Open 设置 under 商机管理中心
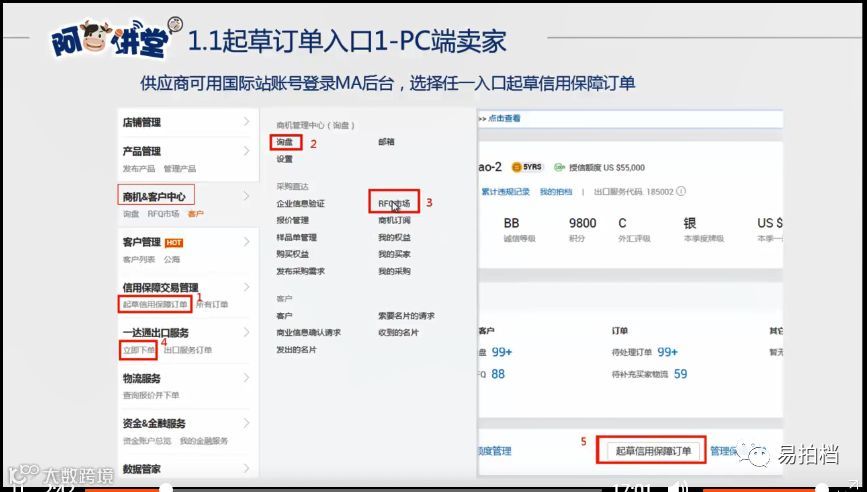Image resolution: width=867 pixels, height=492 pixels. point(285,159)
